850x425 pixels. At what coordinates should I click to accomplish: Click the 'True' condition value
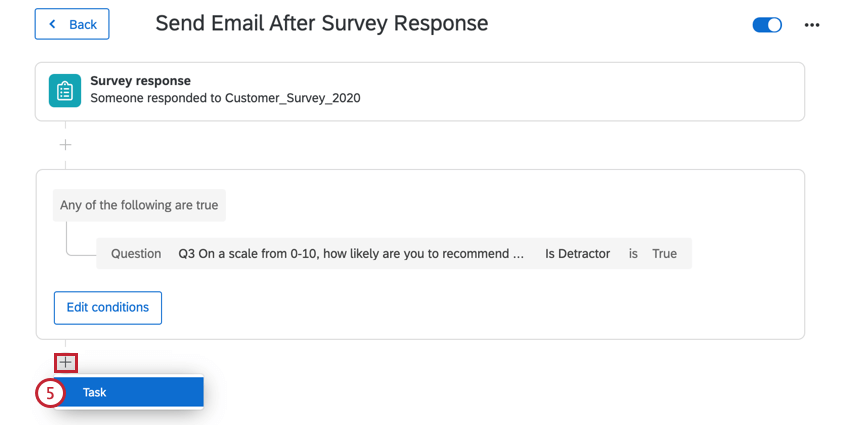(665, 254)
